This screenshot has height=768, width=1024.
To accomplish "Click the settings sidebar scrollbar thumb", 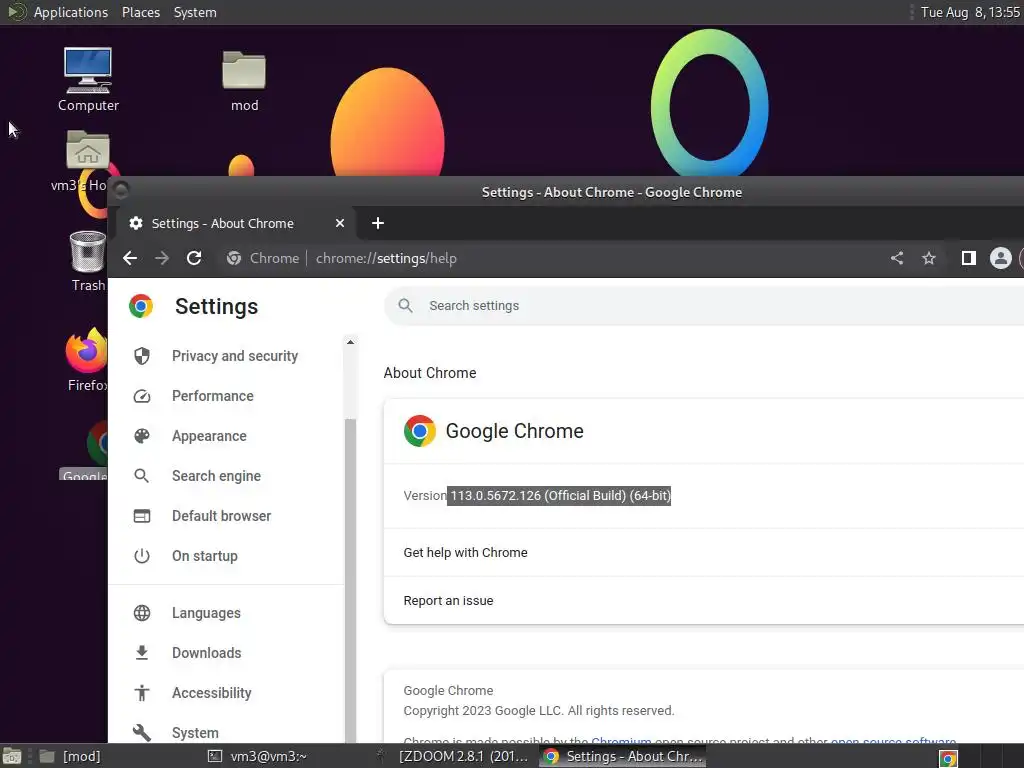I will tap(350, 580).
